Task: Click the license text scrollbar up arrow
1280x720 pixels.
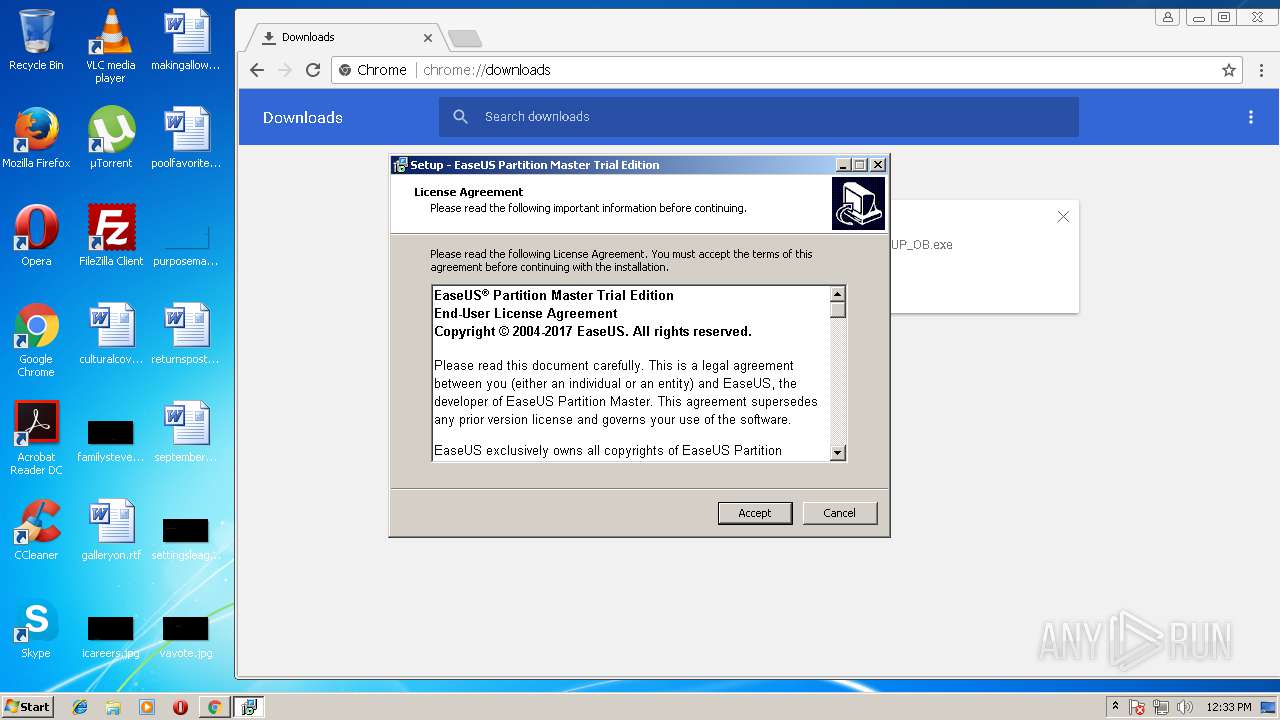Action: 838,294
